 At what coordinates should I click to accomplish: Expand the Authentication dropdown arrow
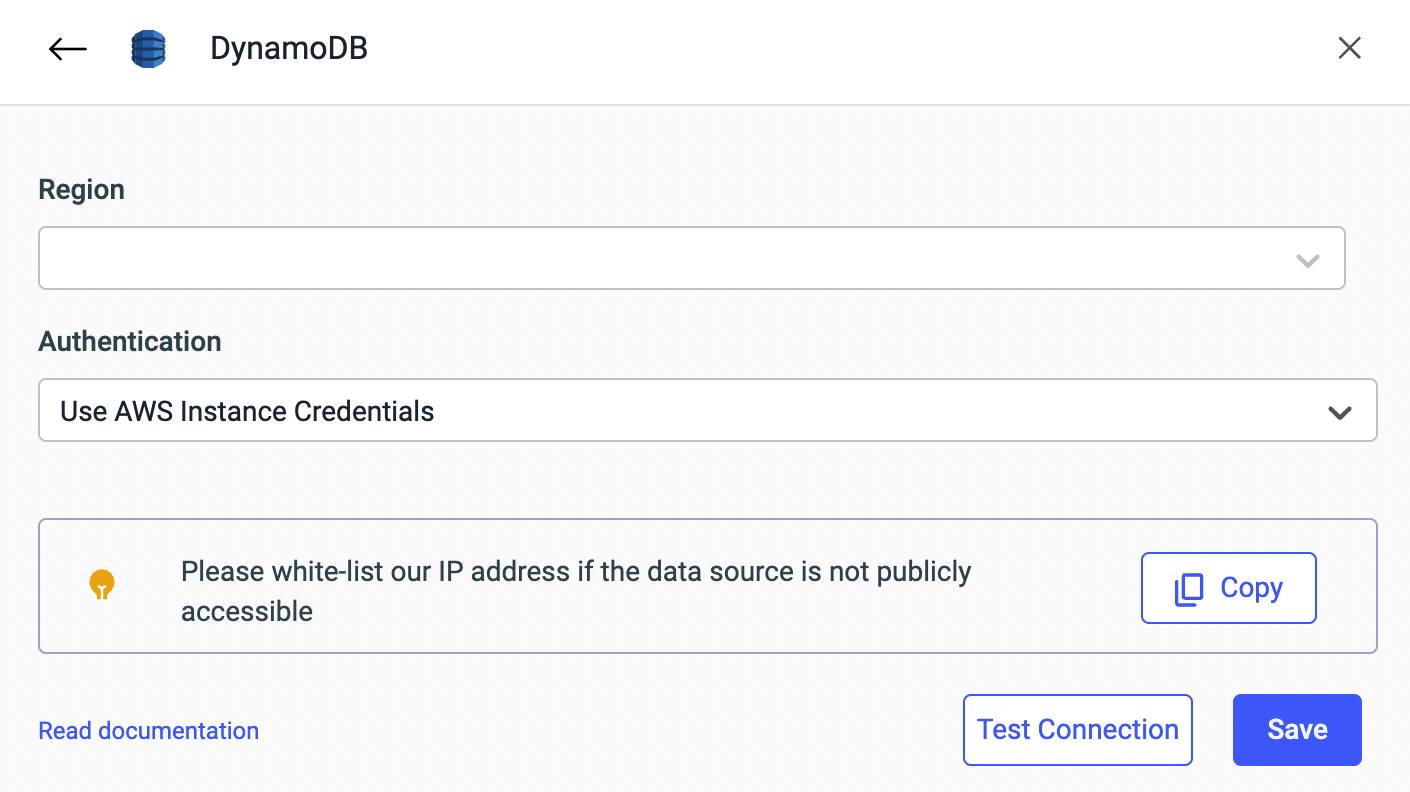(x=1339, y=412)
